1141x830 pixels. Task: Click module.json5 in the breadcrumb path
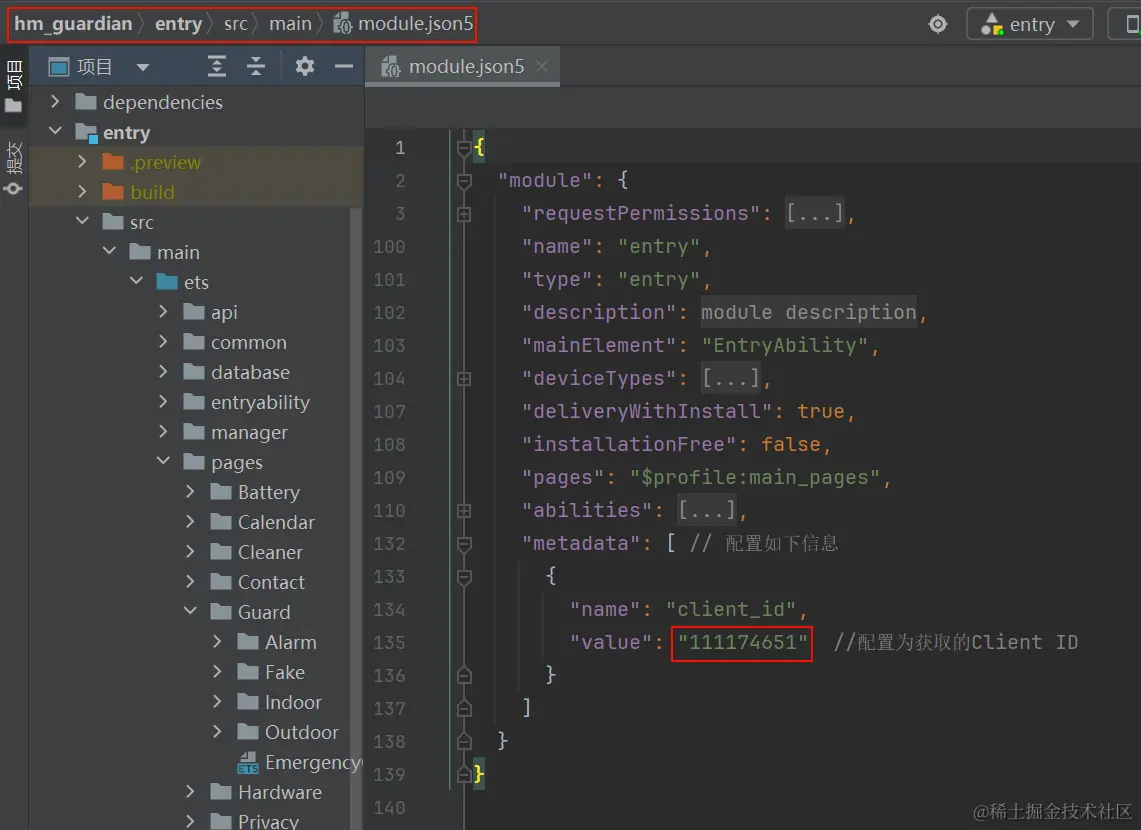pyautogui.click(x=404, y=23)
